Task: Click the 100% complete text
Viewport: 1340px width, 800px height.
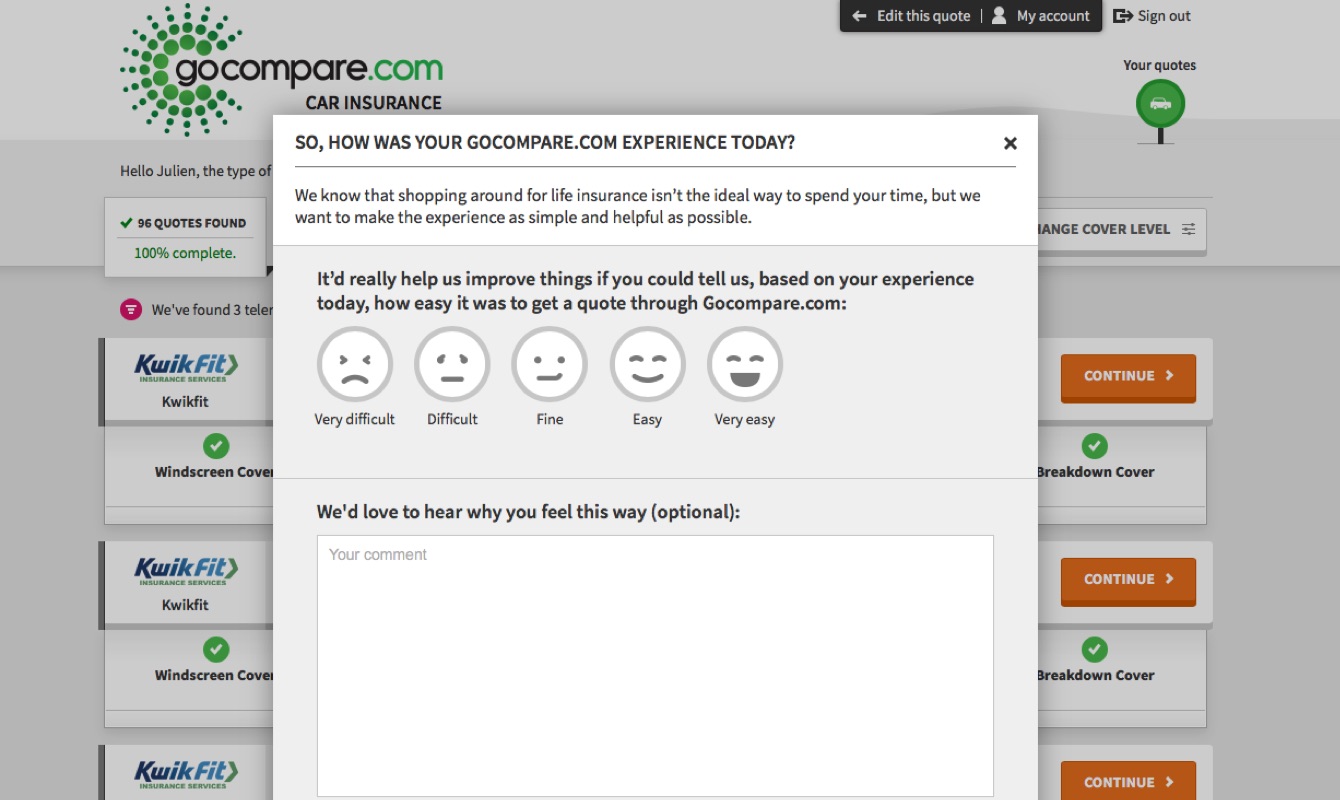Action: 185,253
